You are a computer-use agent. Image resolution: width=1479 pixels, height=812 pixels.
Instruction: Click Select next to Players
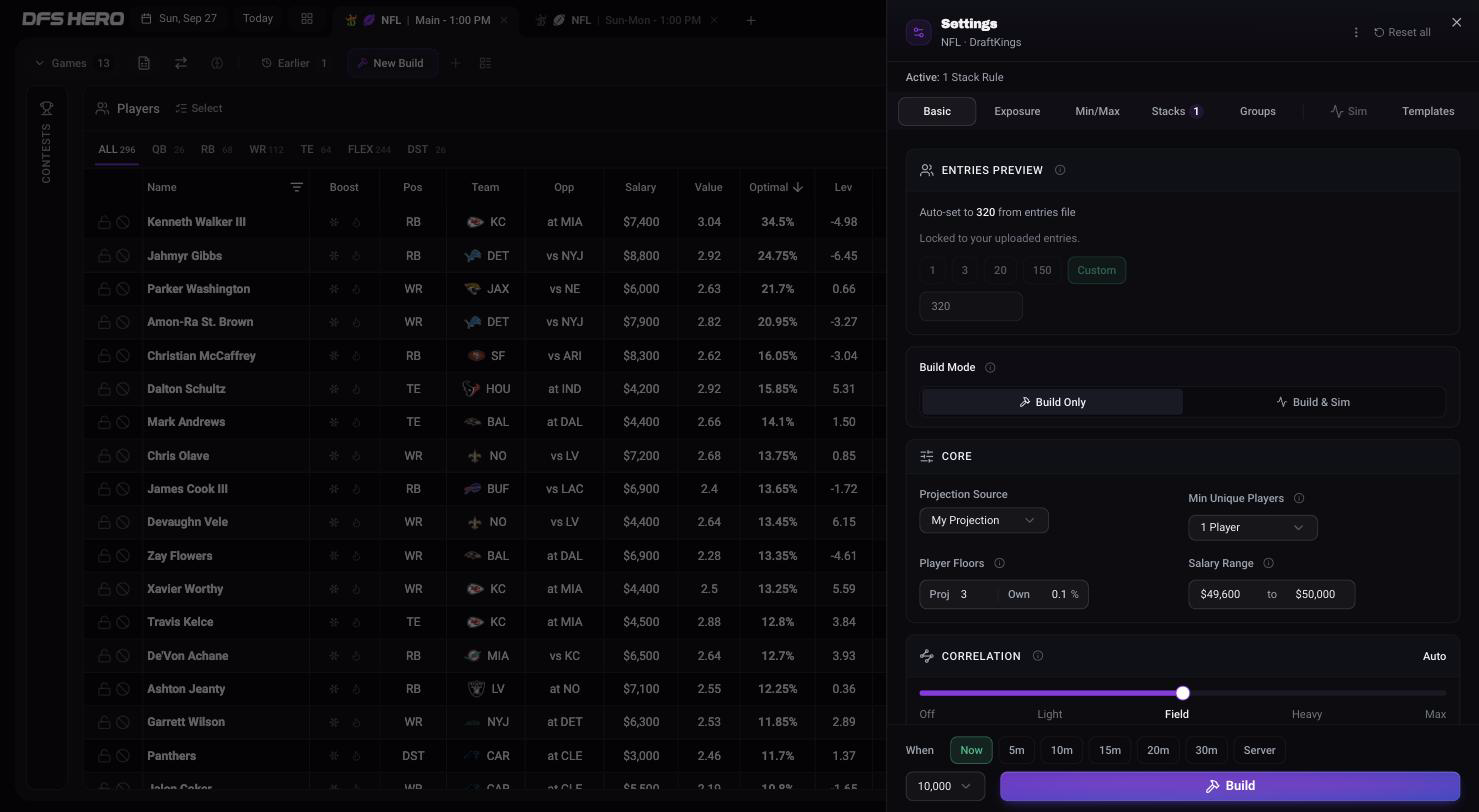point(199,108)
